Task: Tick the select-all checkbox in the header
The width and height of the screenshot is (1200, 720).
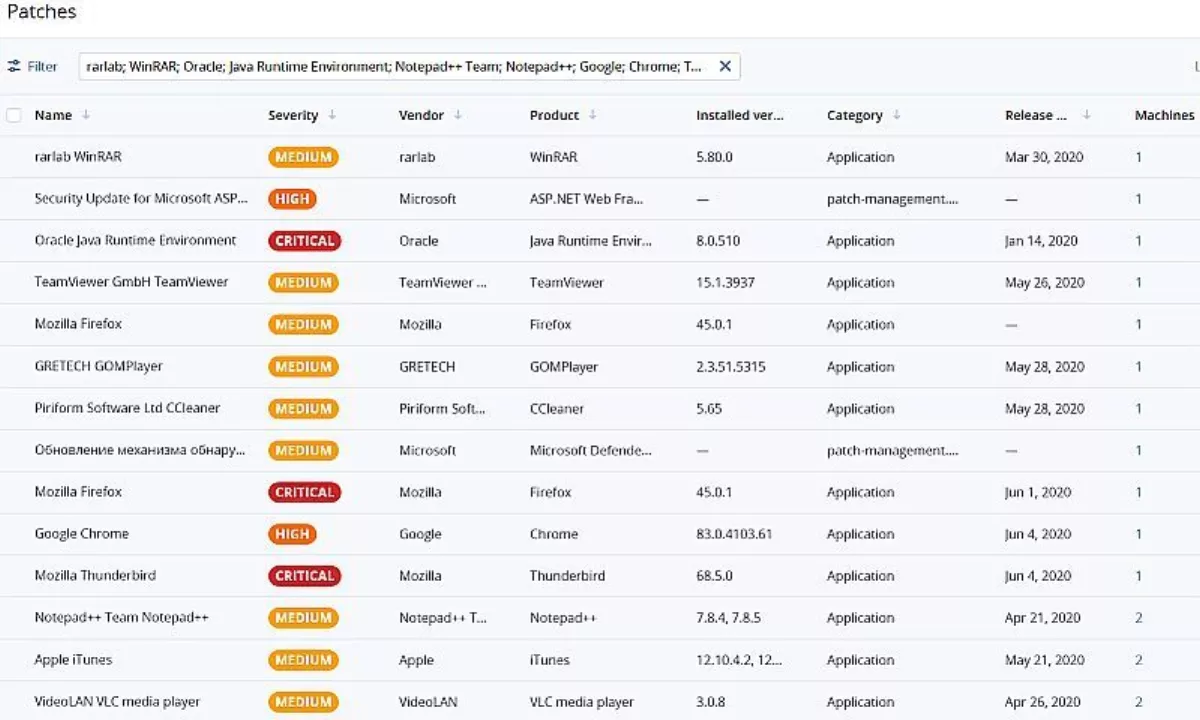Action: (14, 115)
